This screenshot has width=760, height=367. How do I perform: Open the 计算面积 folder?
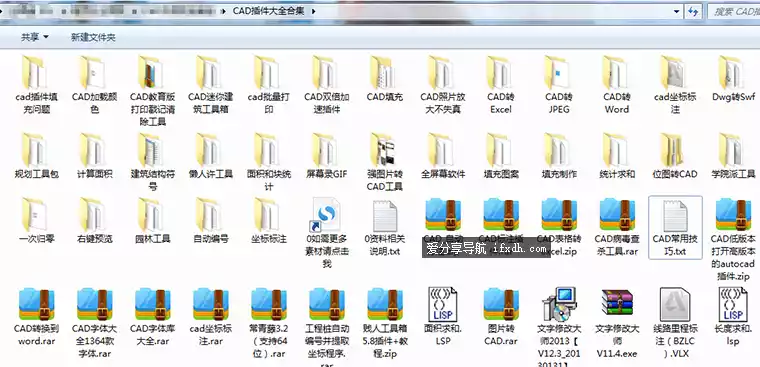[95, 156]
